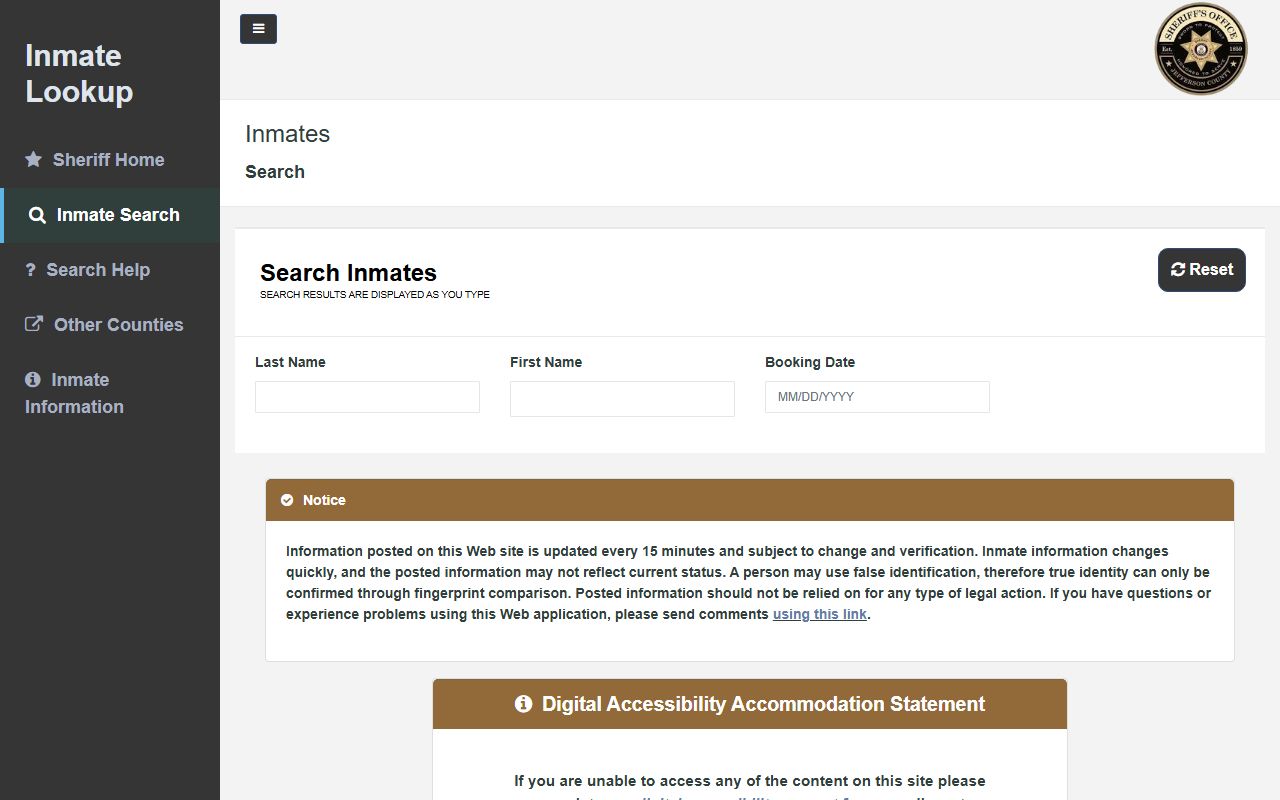Select the First Name text box
The height and width of the screenshot is (800, 1280).
[622, 399]
